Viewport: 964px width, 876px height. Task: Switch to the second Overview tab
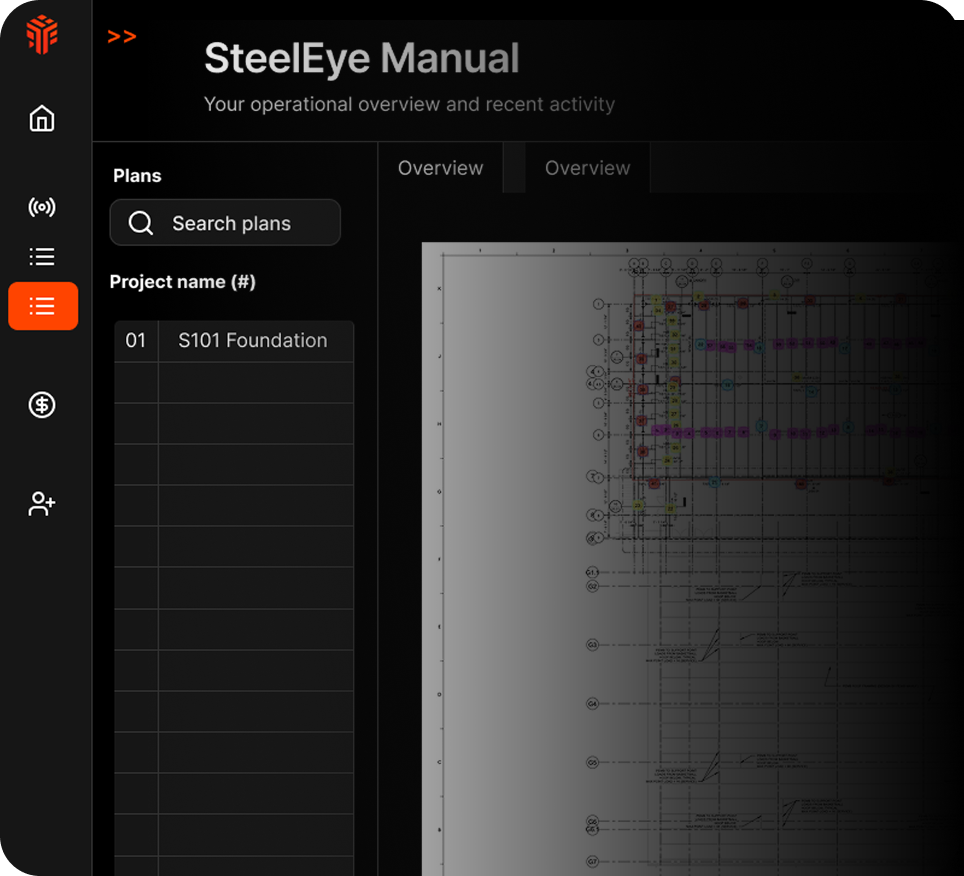click(587, 168)
